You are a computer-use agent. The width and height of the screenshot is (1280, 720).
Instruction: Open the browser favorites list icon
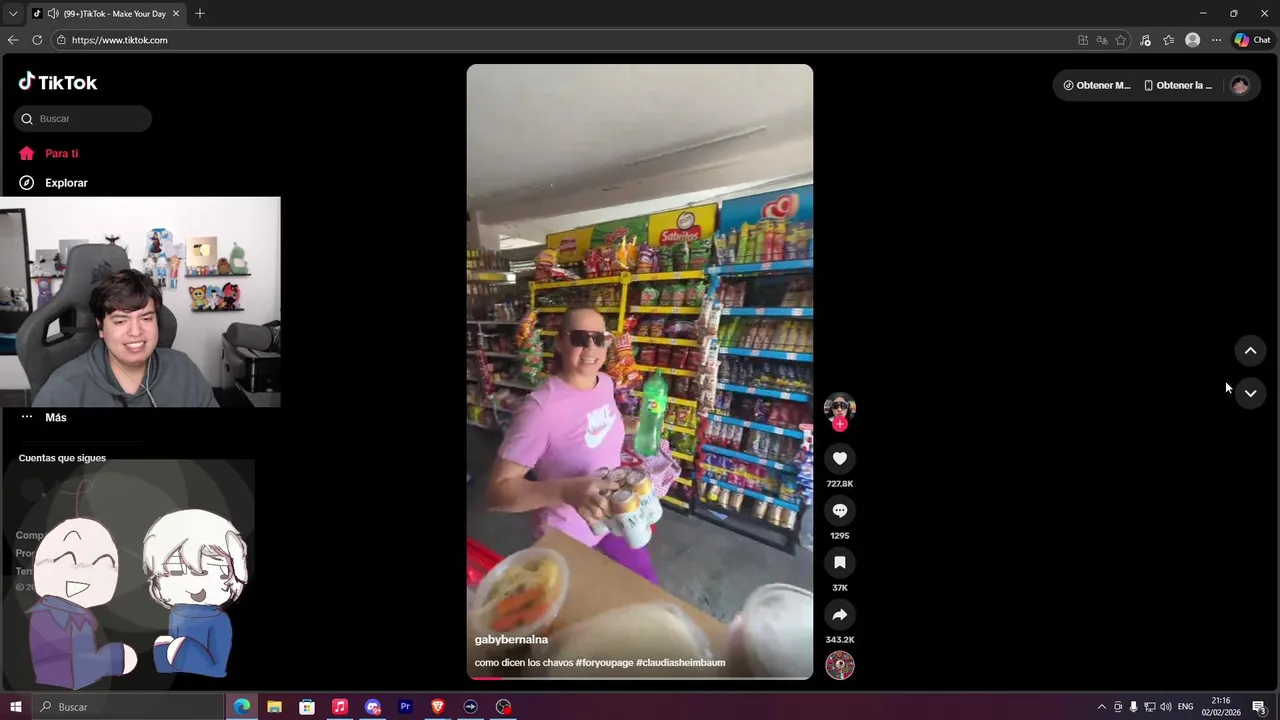1168,40
